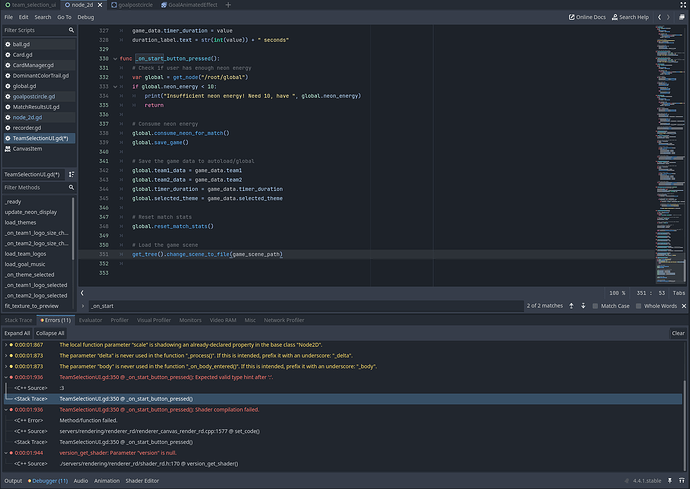Collapse the 'Shader compilation failed' error
690x489 pixels.
point(6,410)
